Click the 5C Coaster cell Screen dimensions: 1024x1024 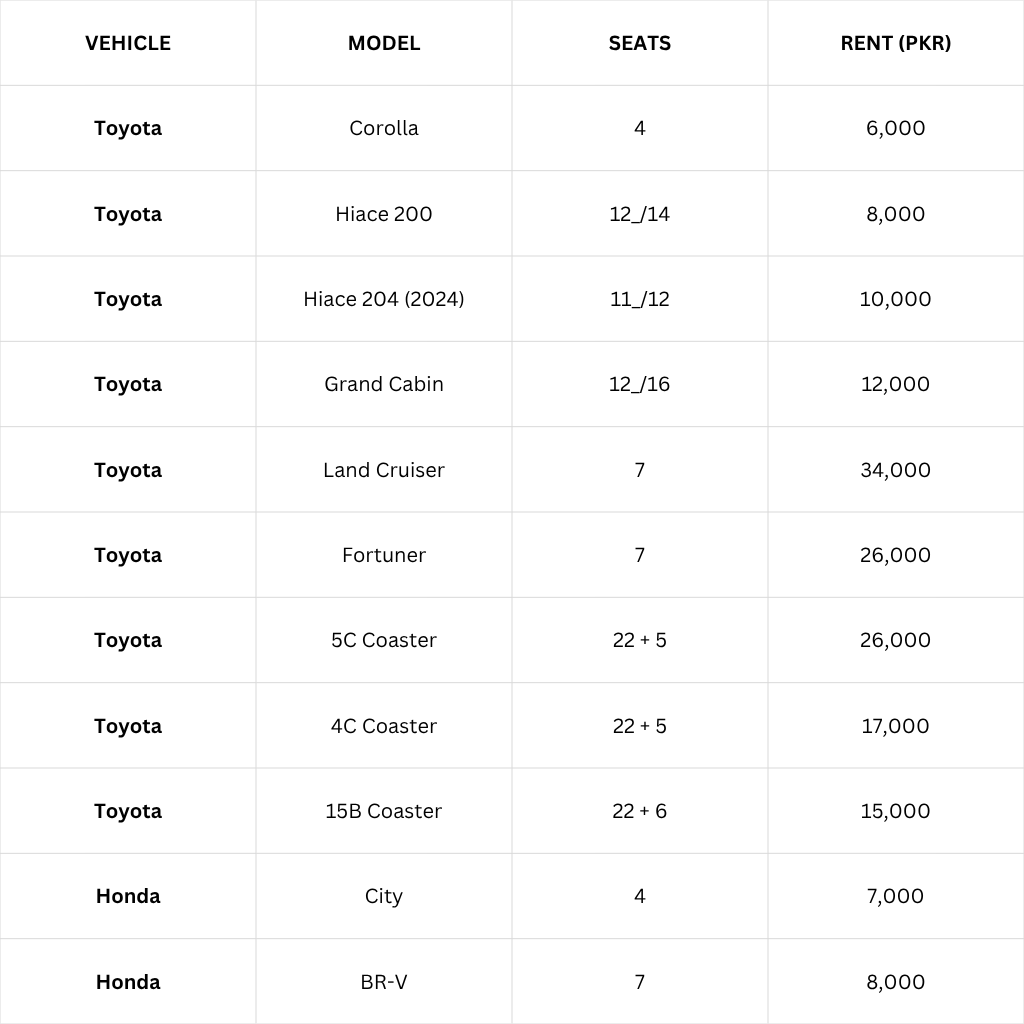[x=384, y=640]
